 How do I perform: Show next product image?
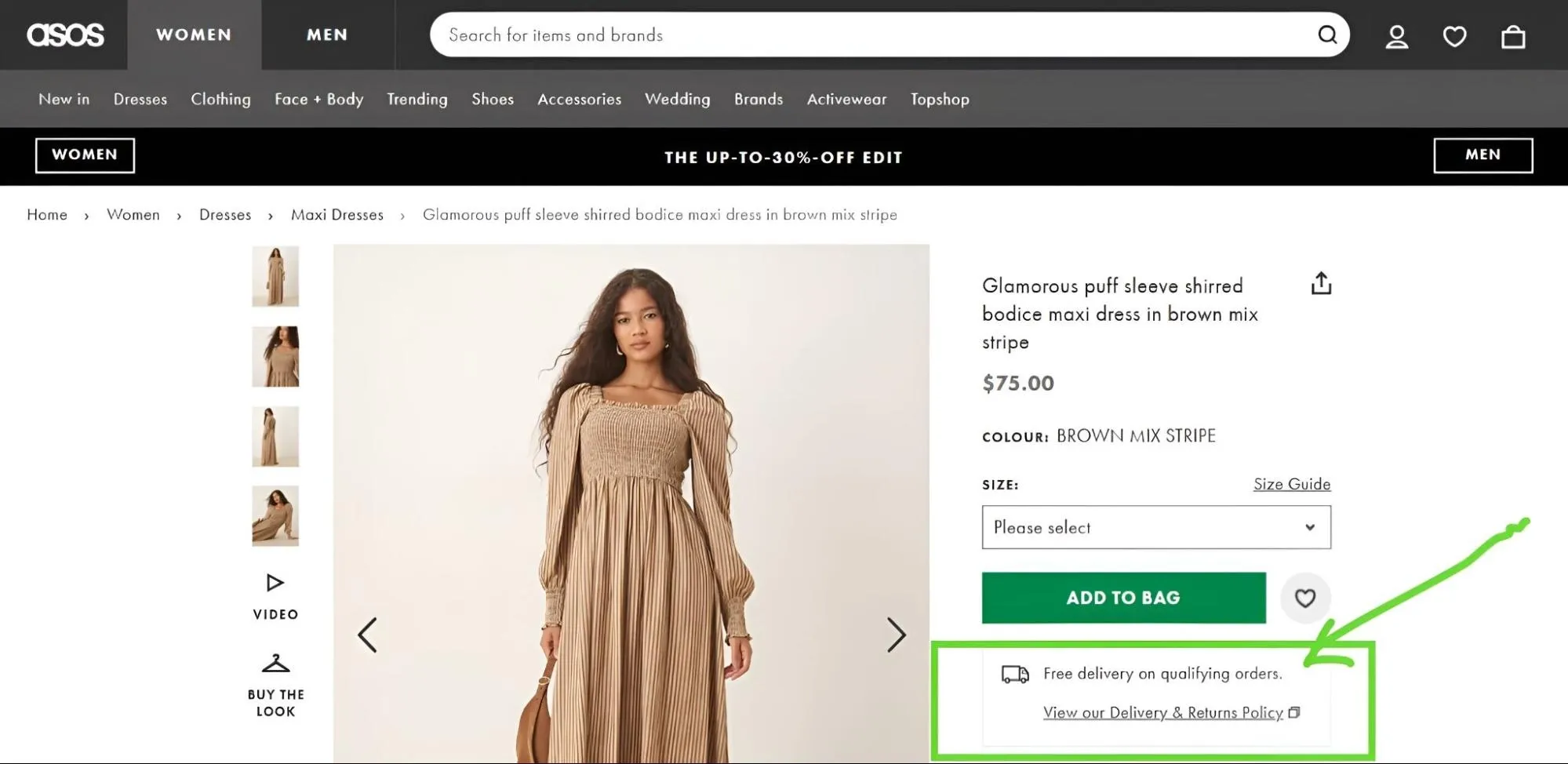pyautogui.click(x=896, y=635)
